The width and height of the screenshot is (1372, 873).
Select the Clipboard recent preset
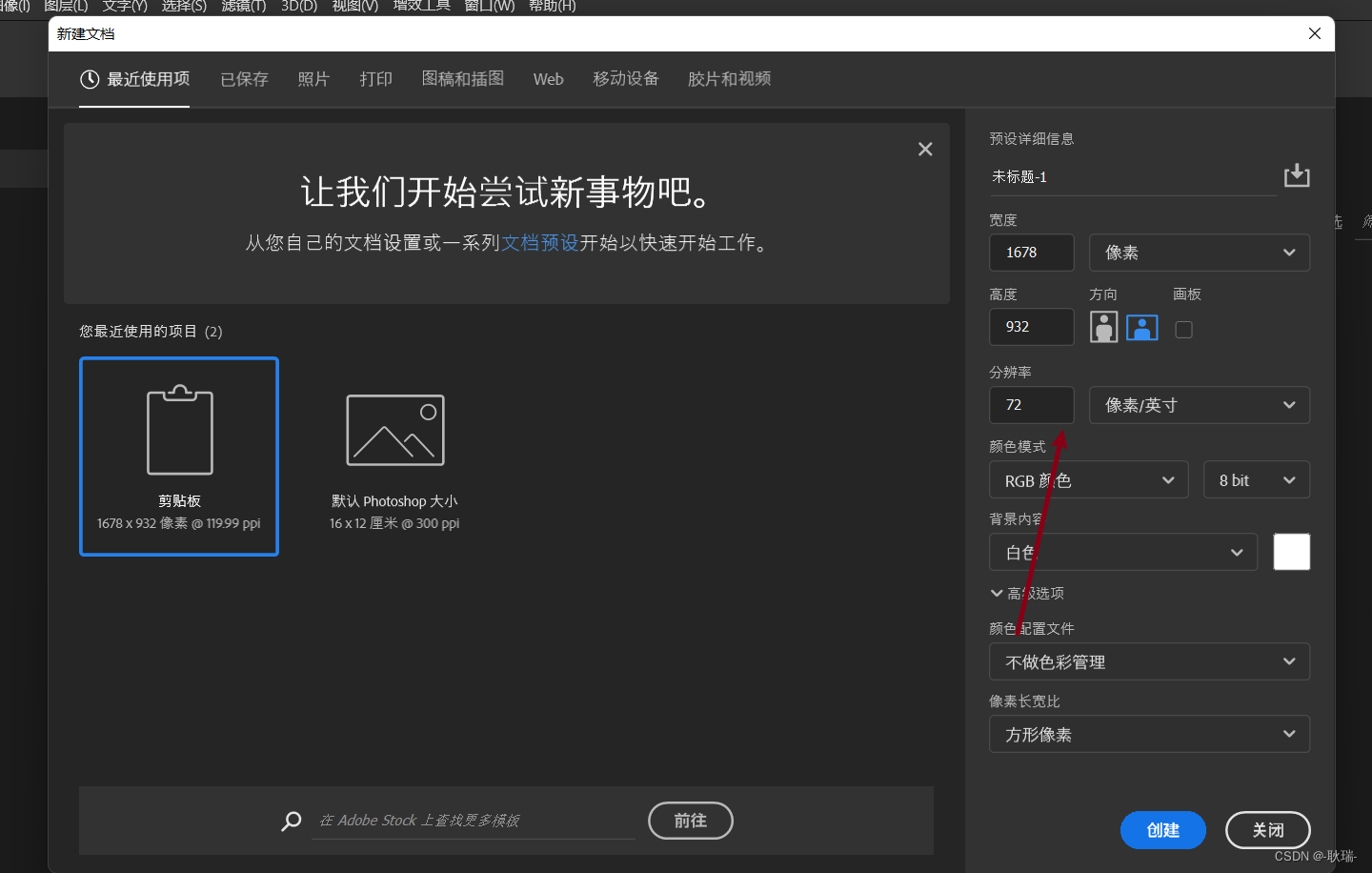(x=178, y=456)
